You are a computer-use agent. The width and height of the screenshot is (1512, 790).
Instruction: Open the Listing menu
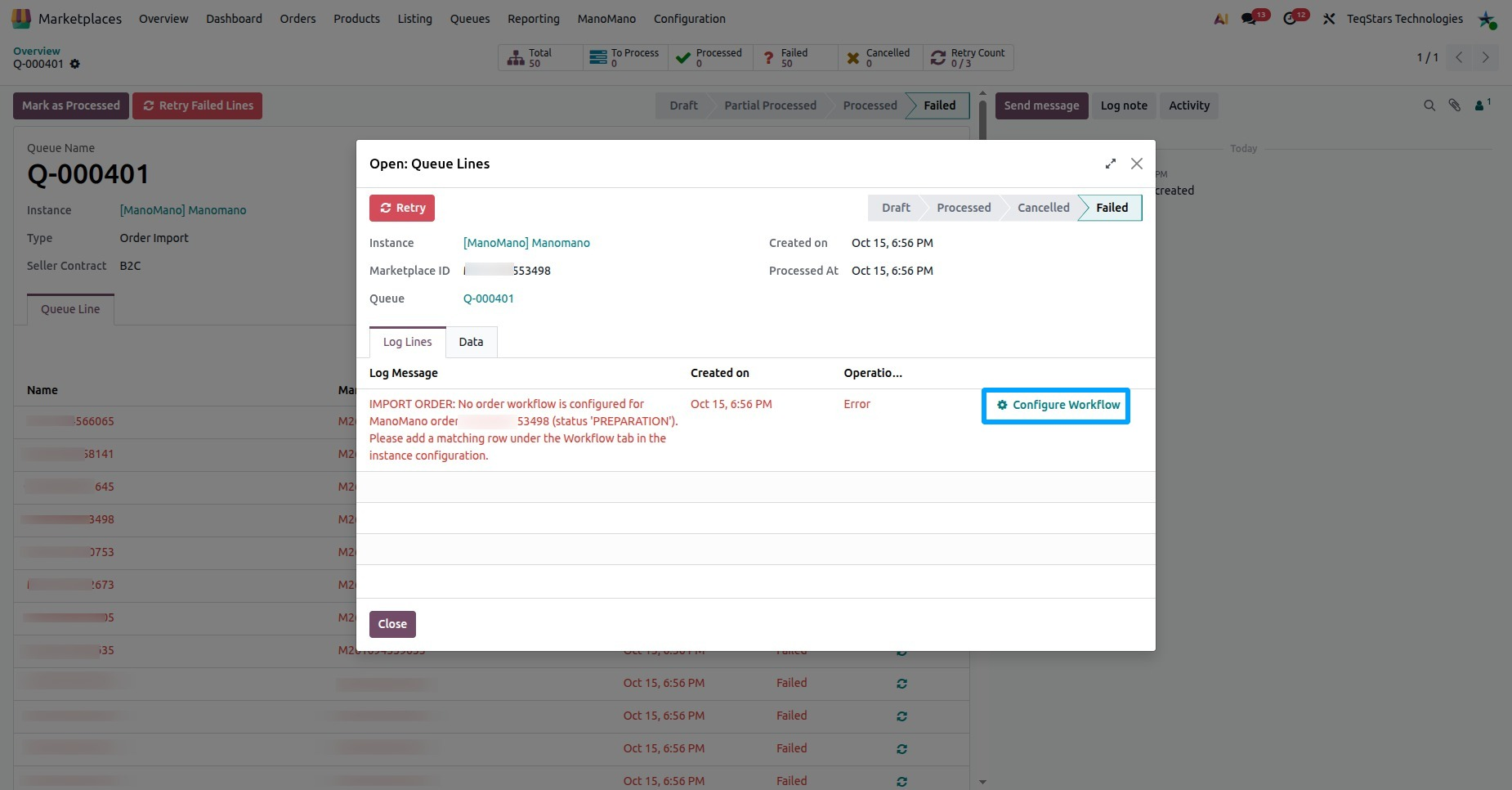coord(414,19)
